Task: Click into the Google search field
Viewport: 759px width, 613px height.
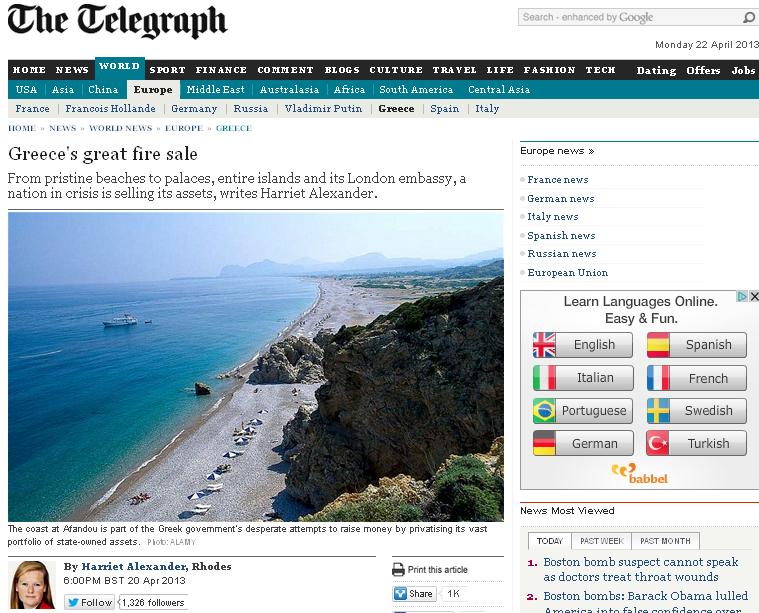Action: (x=629, y=17)
